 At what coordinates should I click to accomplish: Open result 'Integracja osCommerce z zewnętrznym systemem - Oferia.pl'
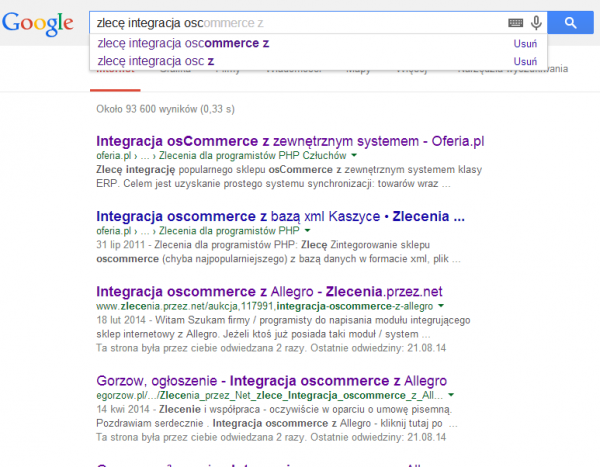coord(290,141)
